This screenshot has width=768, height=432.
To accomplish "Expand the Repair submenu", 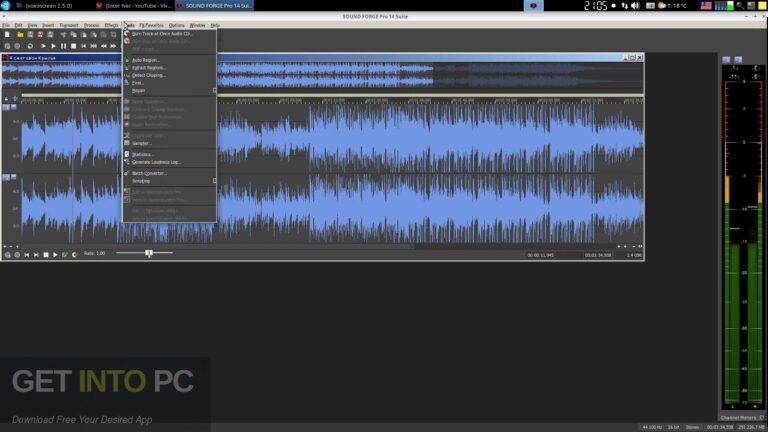I will point(169,91).
